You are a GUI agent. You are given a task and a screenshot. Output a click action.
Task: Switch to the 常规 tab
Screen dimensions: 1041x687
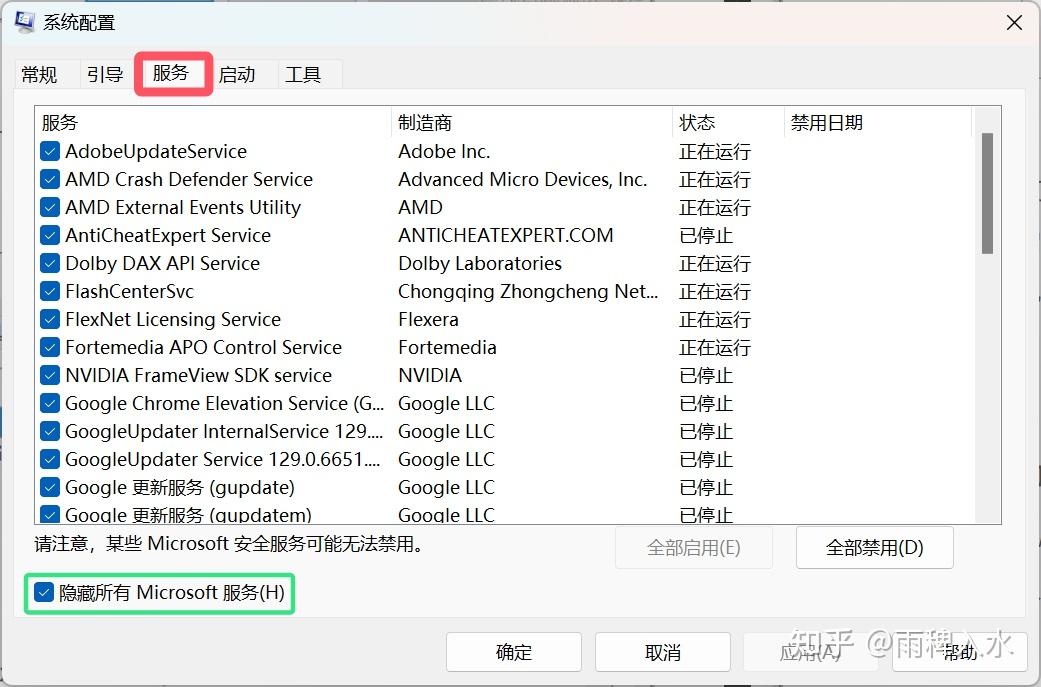[x=39, y=73]
